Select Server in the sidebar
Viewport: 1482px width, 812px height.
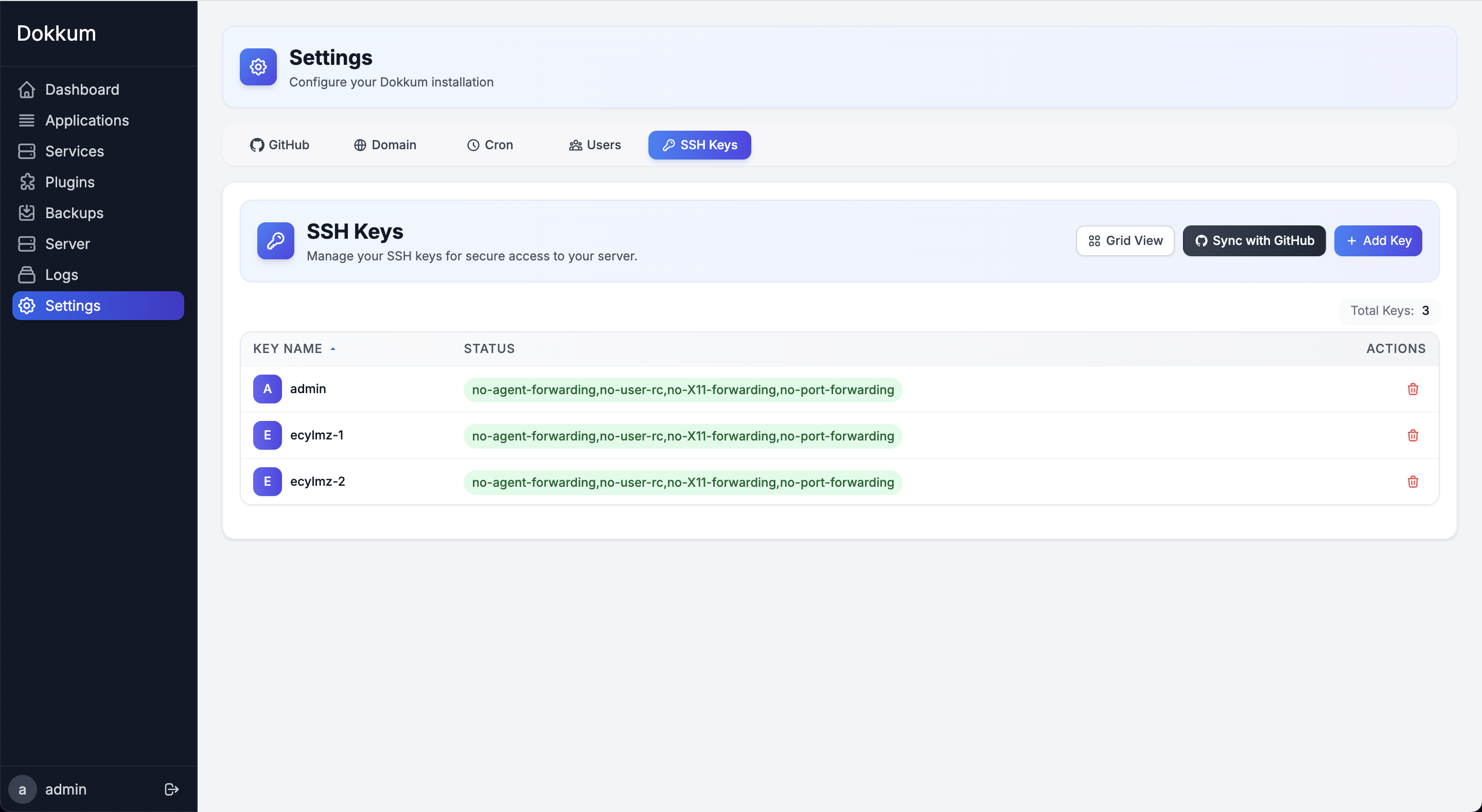67,243
